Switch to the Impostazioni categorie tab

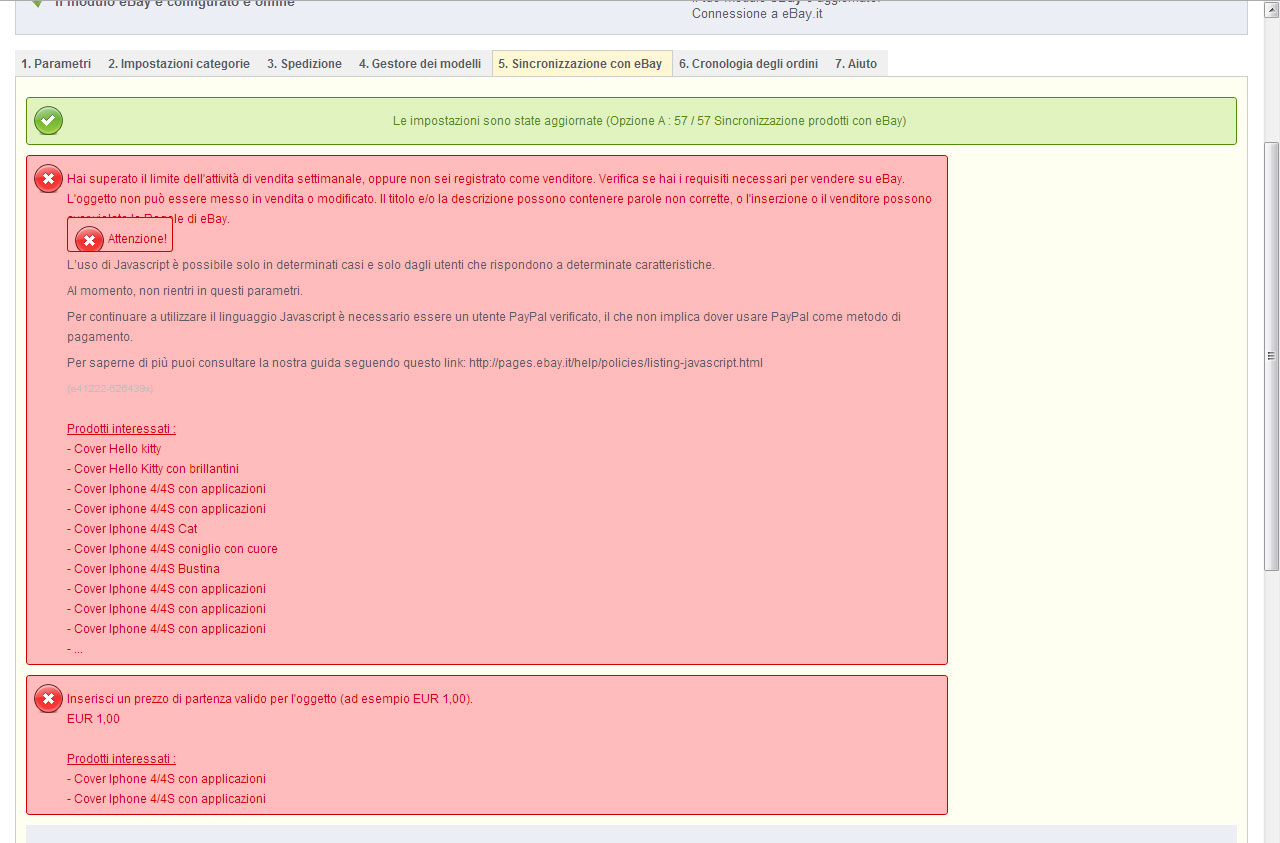(x=179, y=64)
